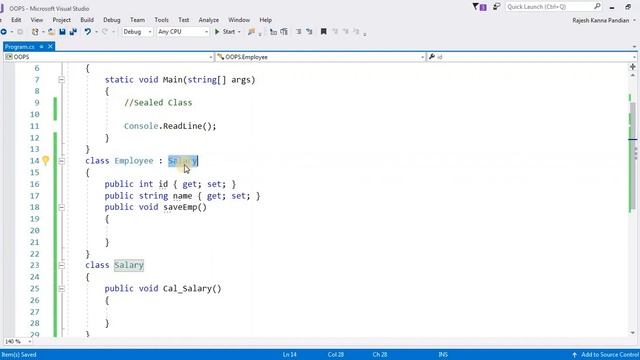Save the current file with floppy icon

coord(62,32)
